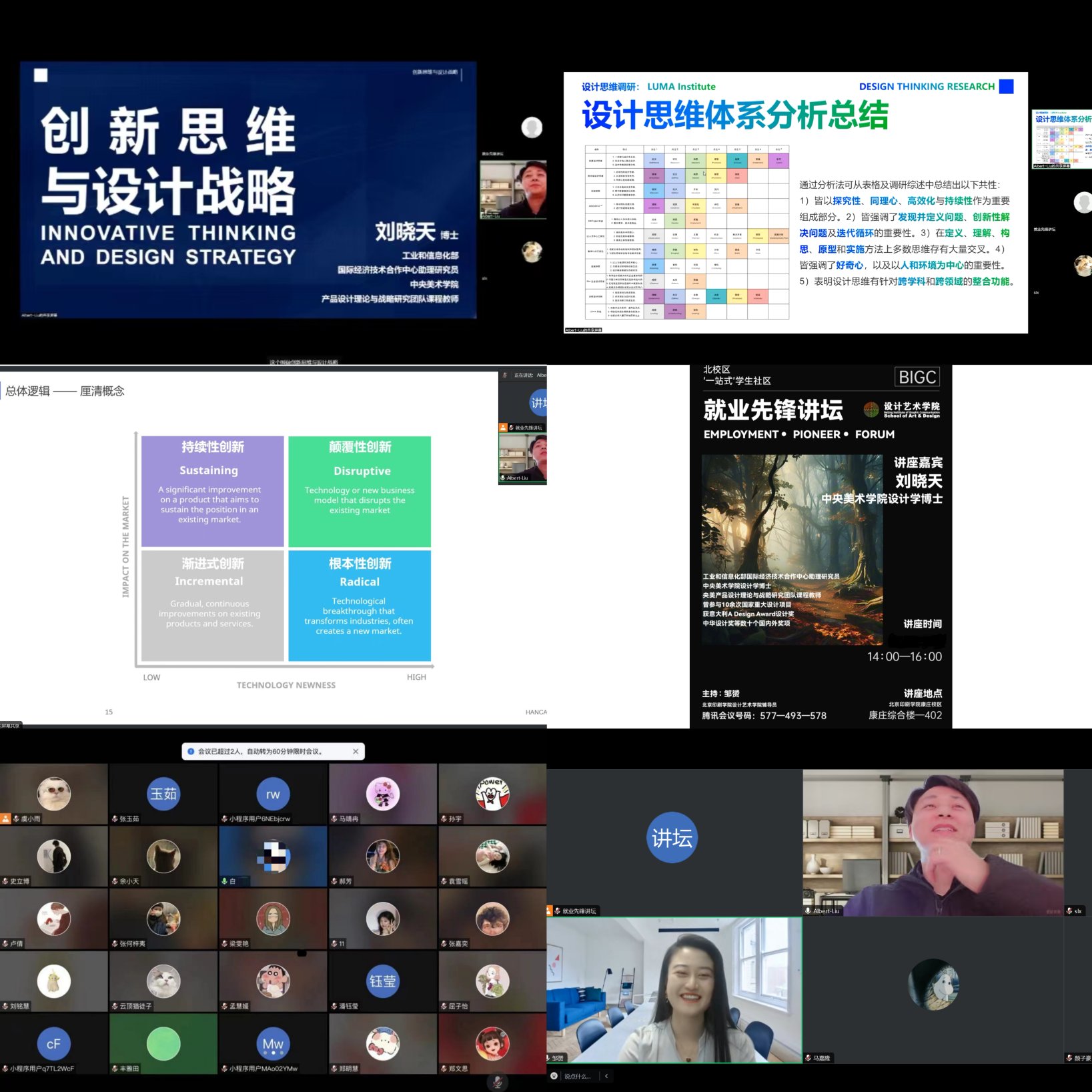Click Albert-Liu's microphone icon in gallery view
This screenshot has width=1092, height=1092.
click(808, 911)
